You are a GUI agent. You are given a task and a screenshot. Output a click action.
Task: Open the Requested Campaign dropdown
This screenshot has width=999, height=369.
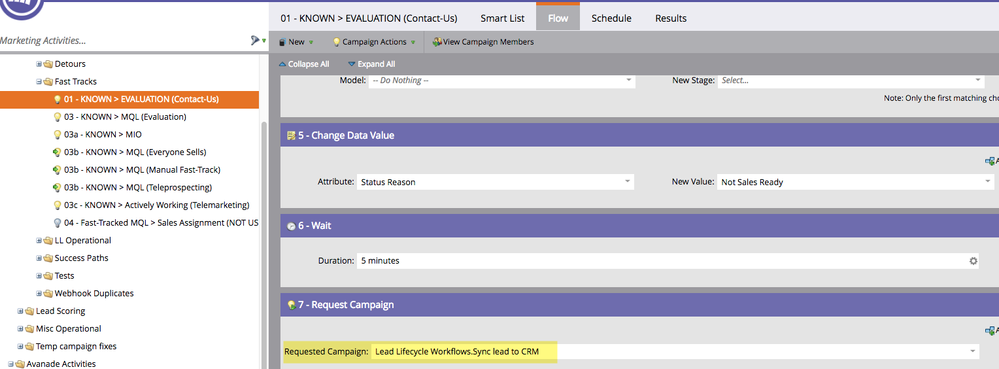tap(675, 351)
